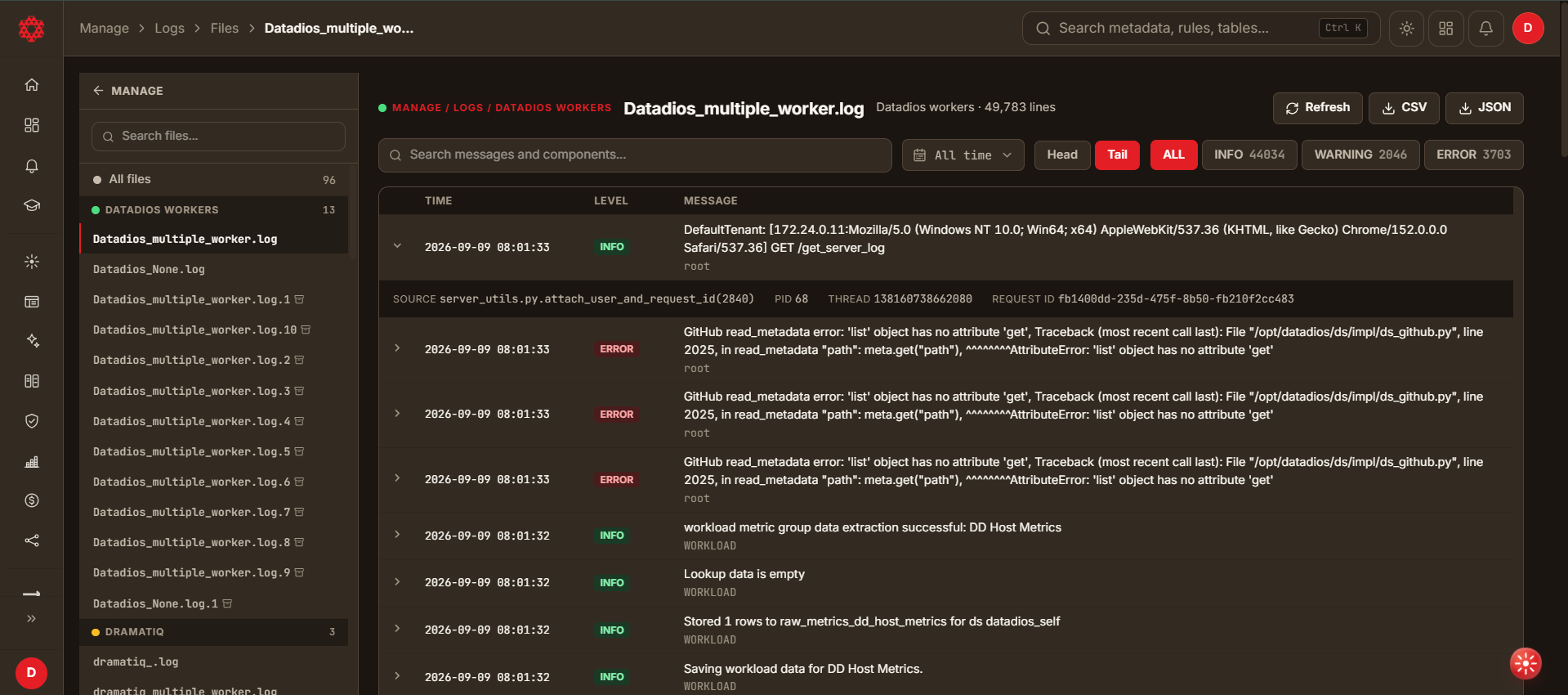Viewport: 1568px width, 695px height.
Task: Open the home icon in sidebar
Action: (32, 85)
